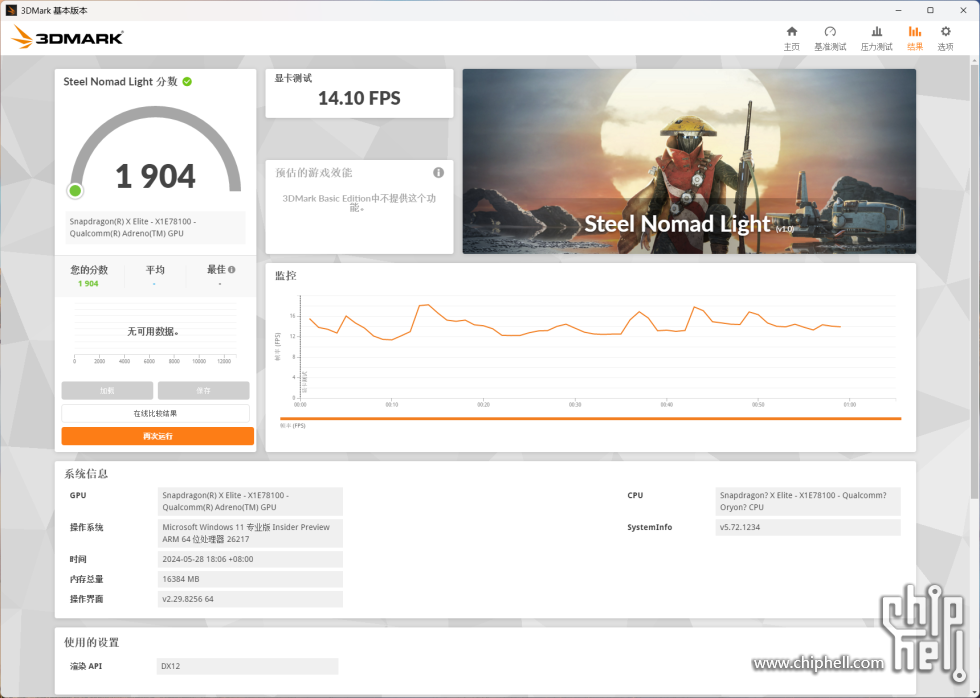Image resolution: width=980 pixels, height=698 pixels.
Task: Click the greyed-out 保存 button
Action: pos(204,391)
